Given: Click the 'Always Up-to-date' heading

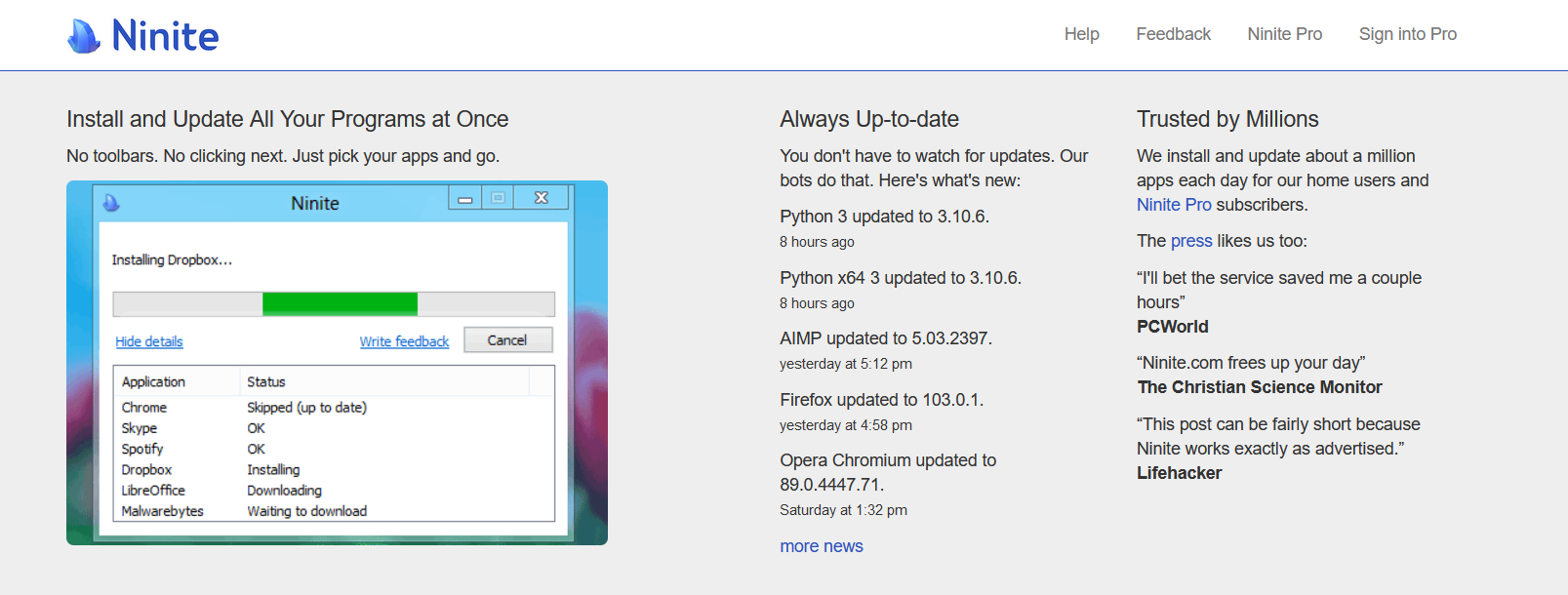Looking at the screenshot, I should point(869,119).
